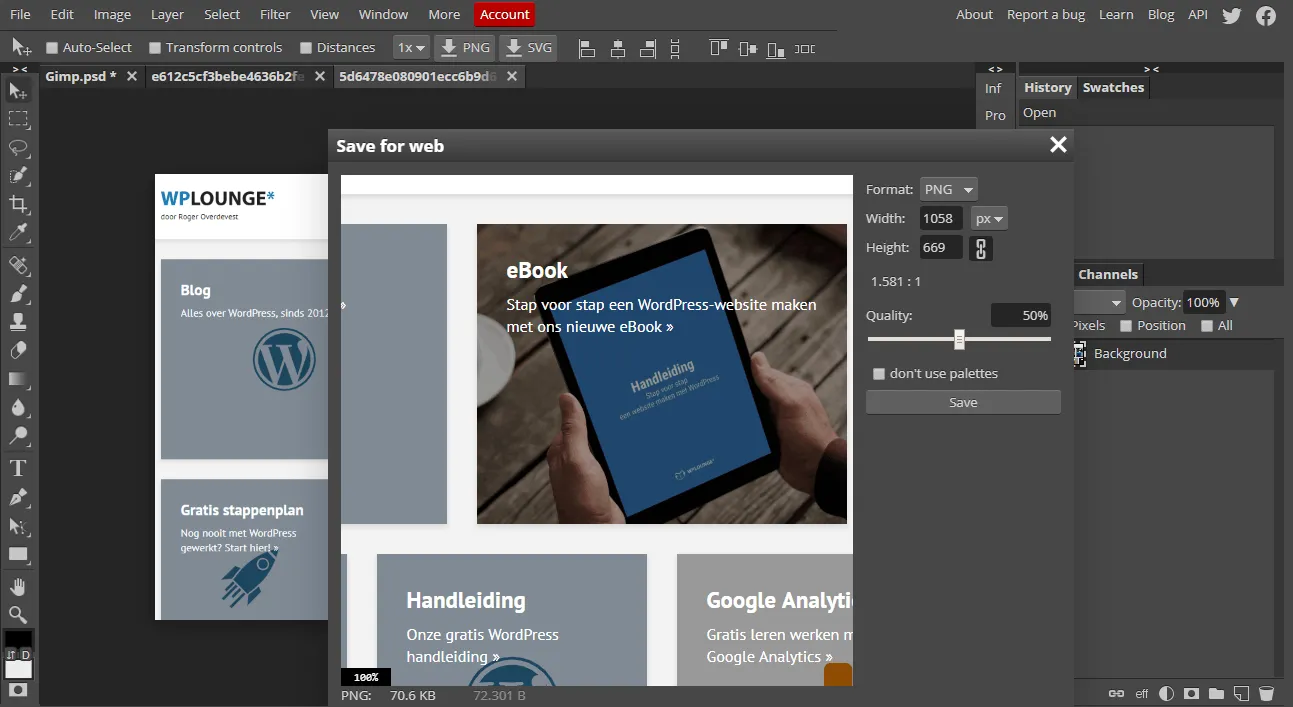Click the delete layer trash icon

[x=1266, y=693]
